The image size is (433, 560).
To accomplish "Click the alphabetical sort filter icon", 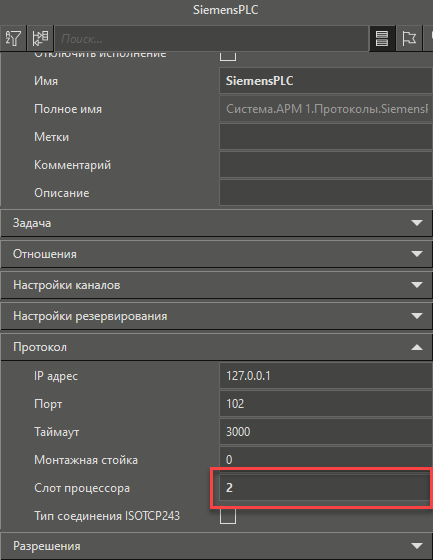I will point(13,38).
